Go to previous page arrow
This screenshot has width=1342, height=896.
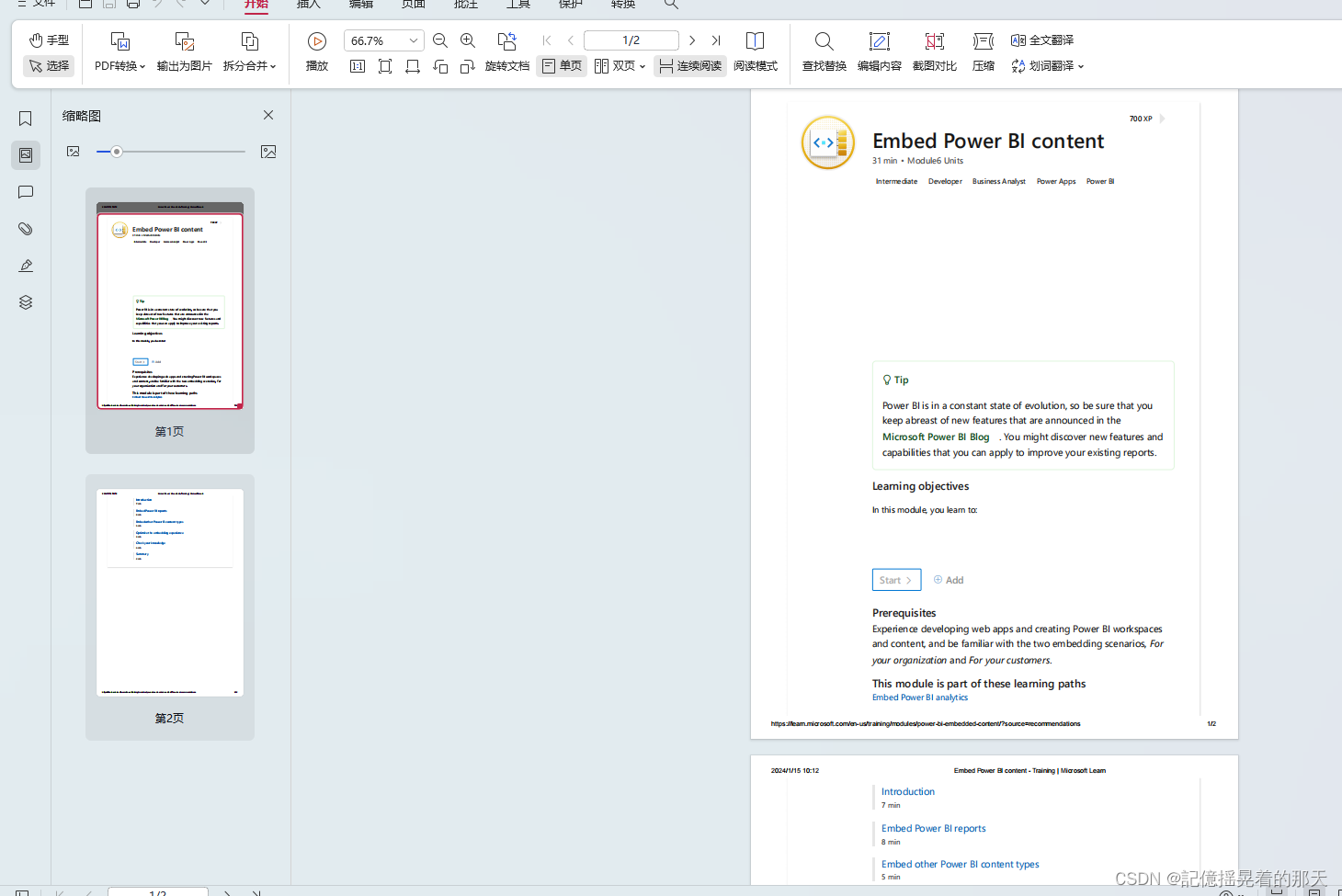(x=571, y=40)
